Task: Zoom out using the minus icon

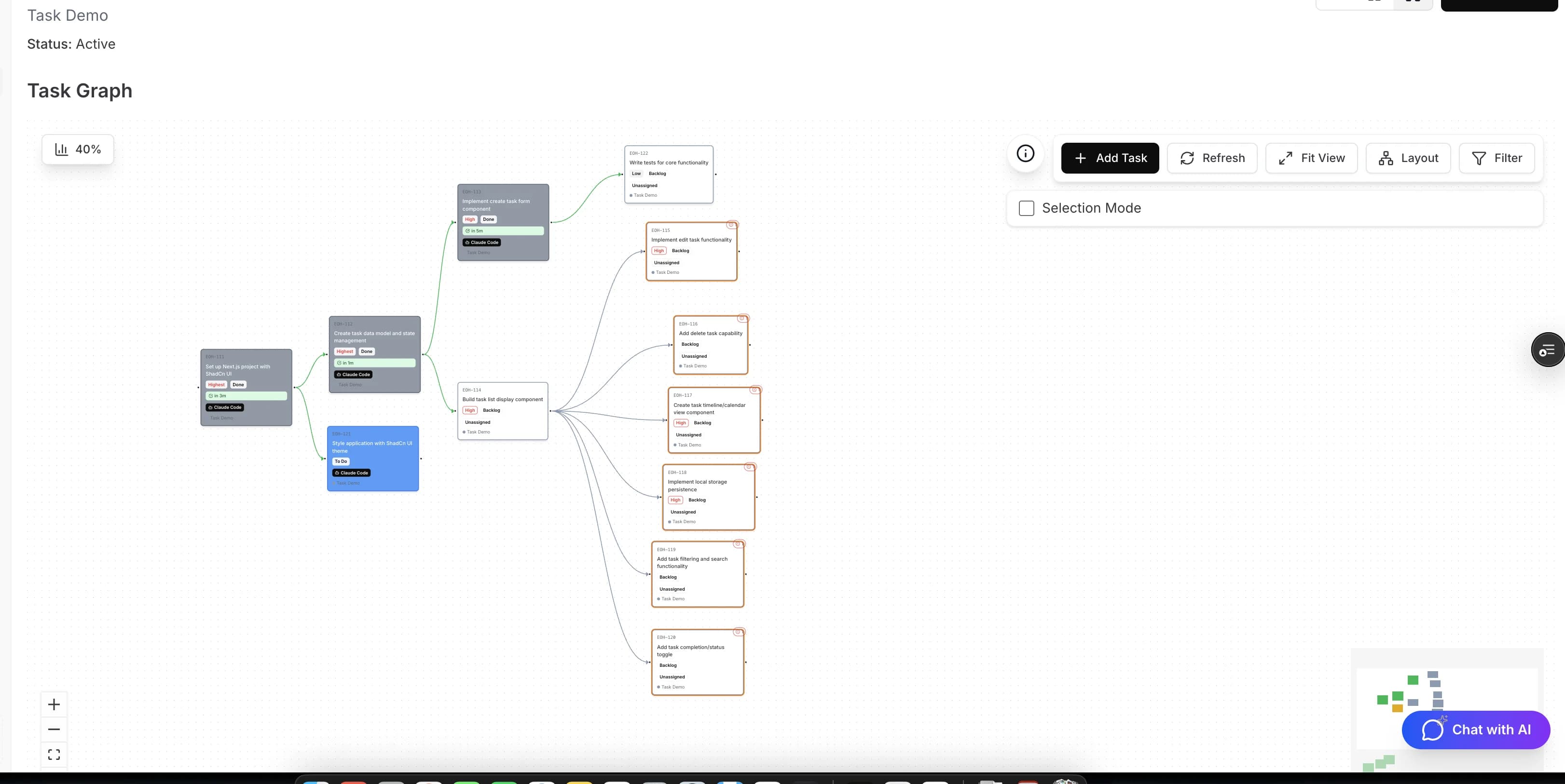Action: [54, 729]
